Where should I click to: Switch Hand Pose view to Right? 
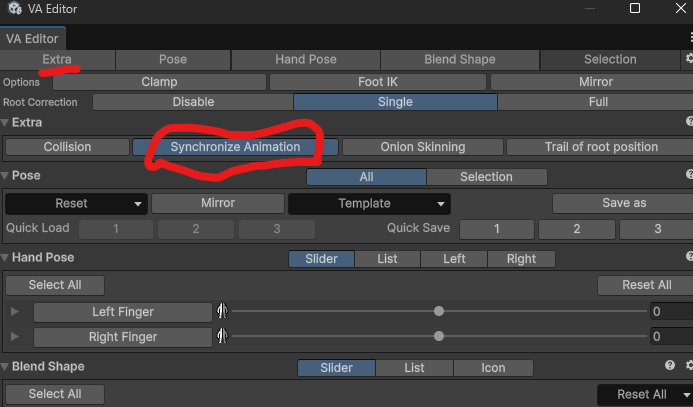coord(522,259)
